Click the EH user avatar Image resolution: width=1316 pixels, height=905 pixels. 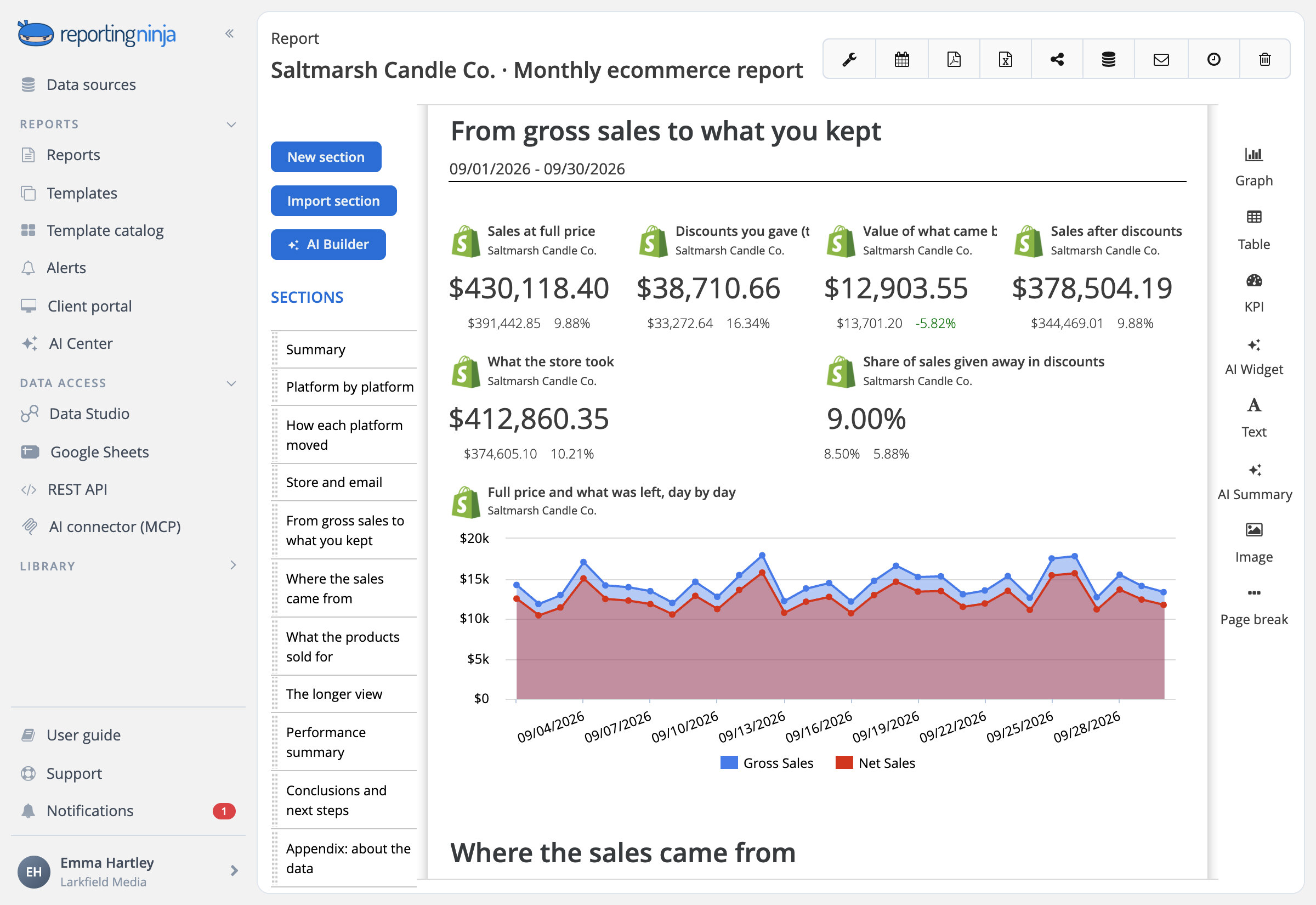[x=34, y=872]
